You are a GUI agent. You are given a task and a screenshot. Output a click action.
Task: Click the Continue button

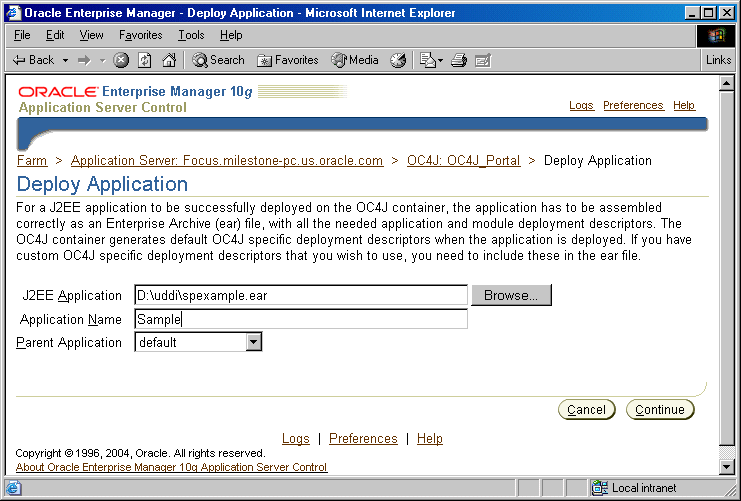pos(660,409)
